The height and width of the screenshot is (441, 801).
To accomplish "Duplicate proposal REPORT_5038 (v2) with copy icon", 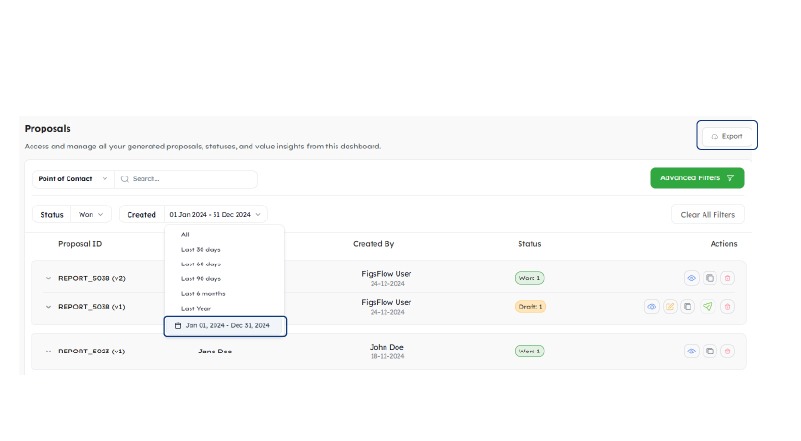I will (710, 278).
